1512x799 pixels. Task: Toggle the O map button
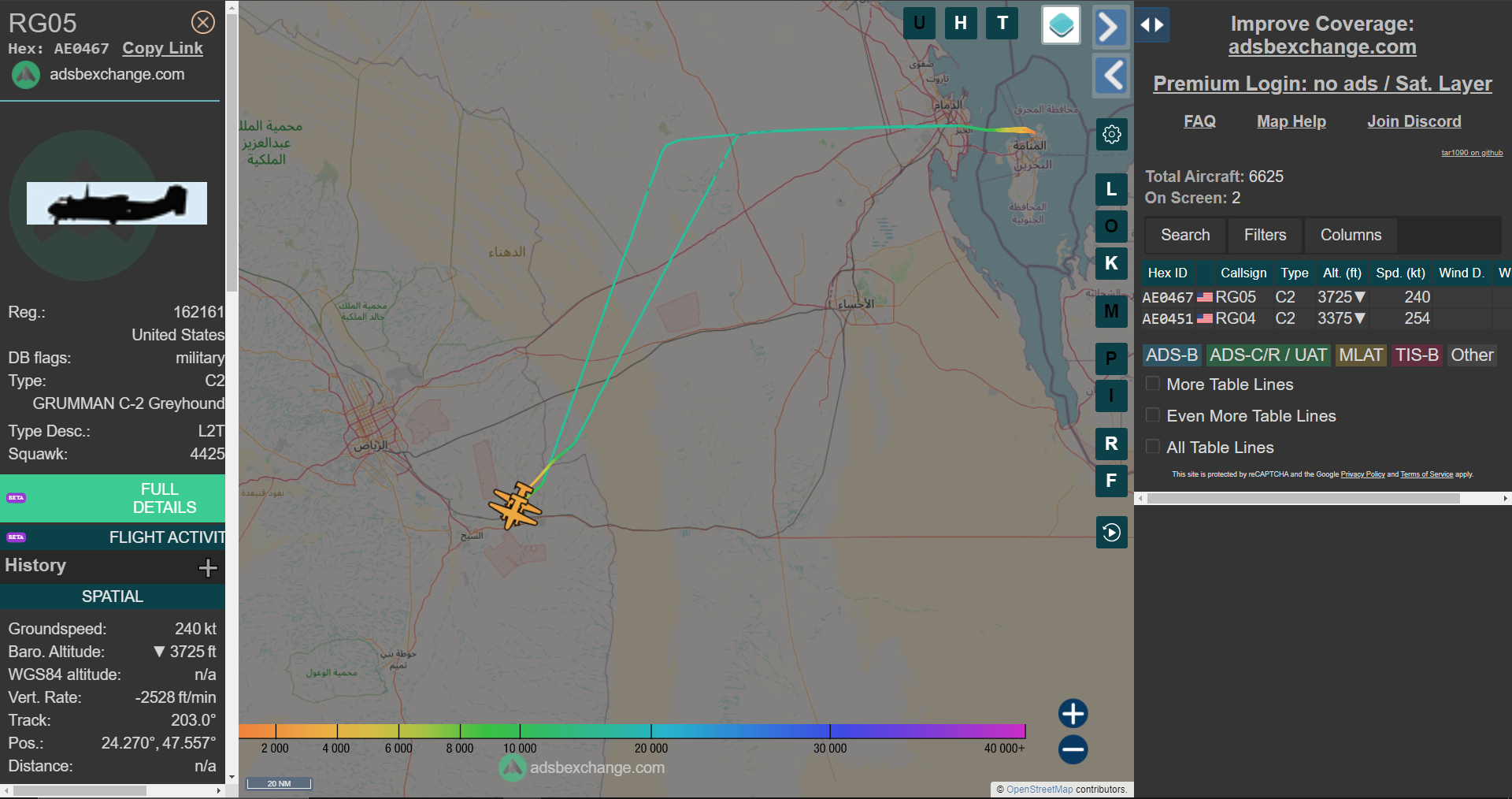pos(1111,226)
